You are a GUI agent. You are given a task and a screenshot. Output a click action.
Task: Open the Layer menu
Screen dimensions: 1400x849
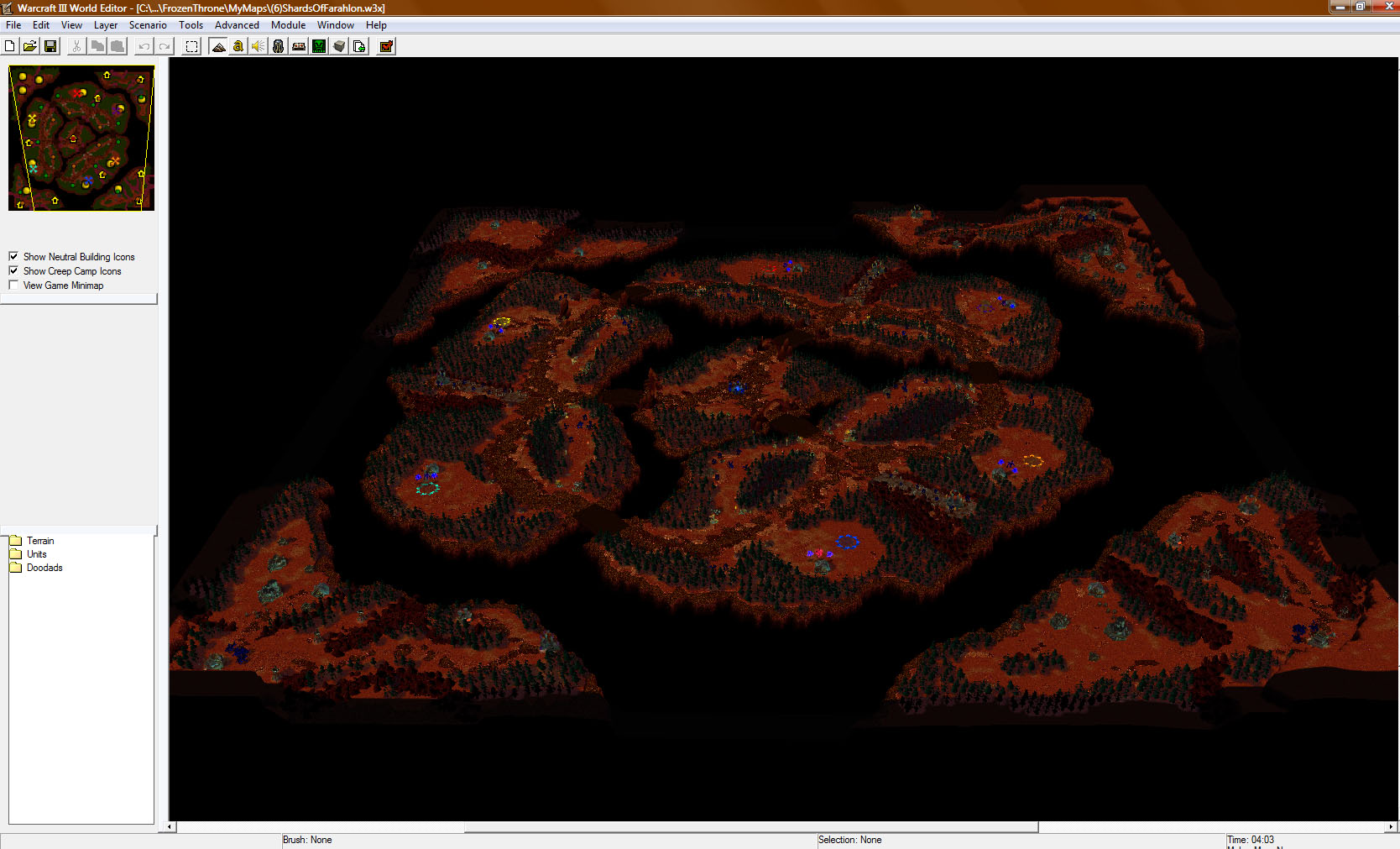[x=106, y=25]
